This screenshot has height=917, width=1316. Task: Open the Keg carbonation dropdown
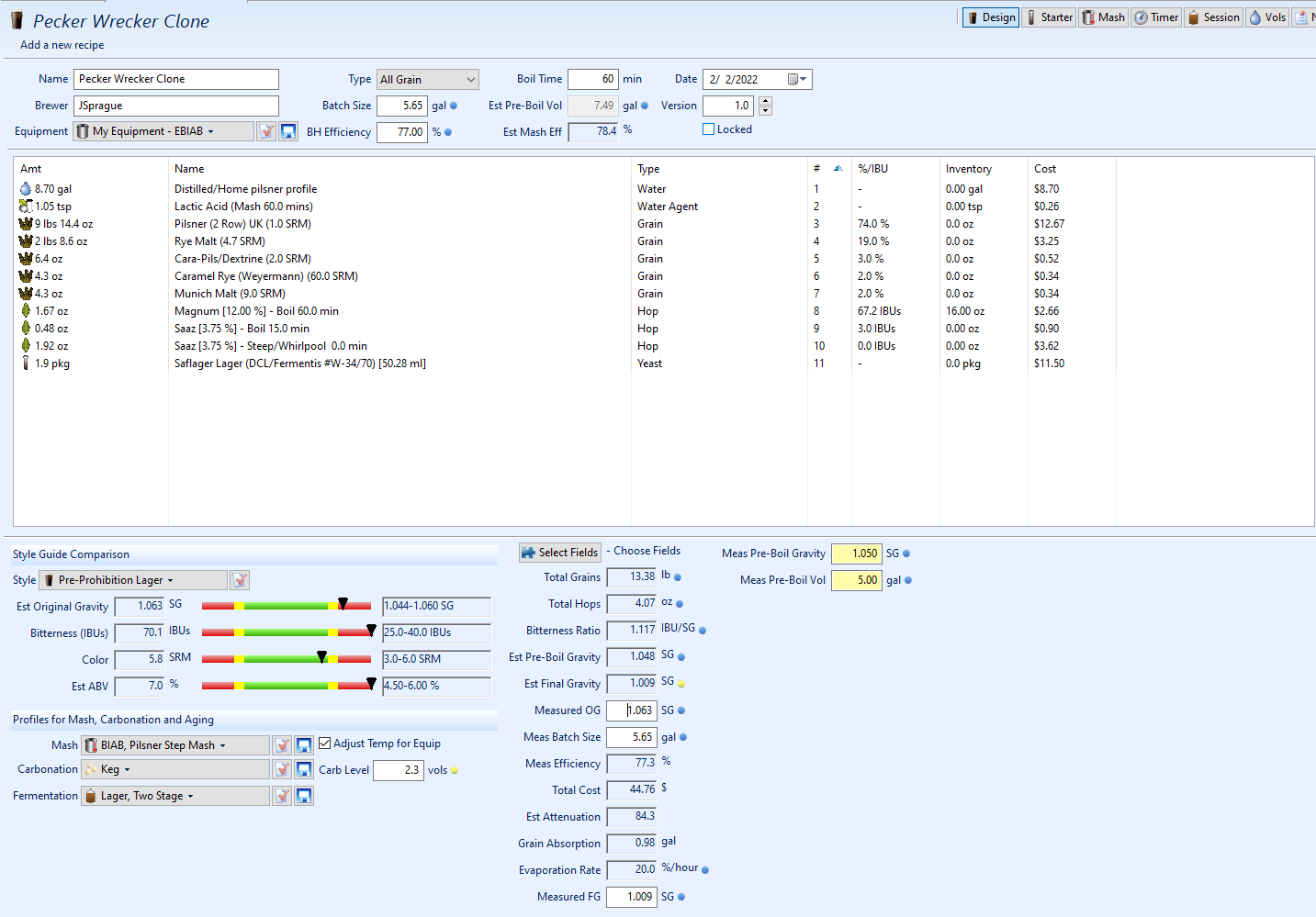point(175,769)
